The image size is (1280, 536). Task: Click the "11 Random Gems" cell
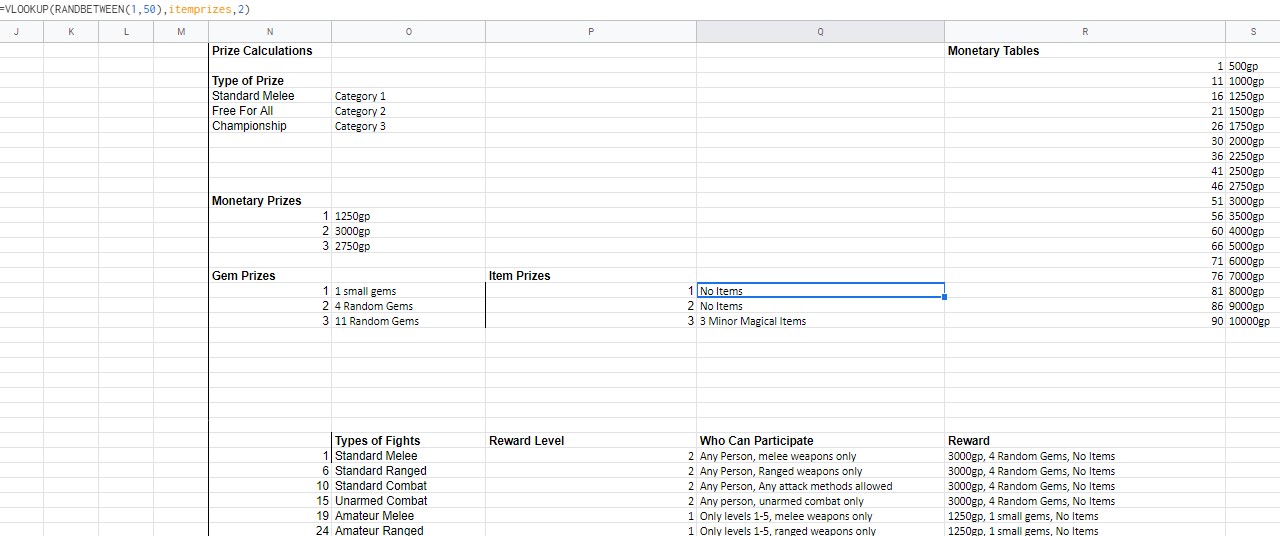point(377,322)
